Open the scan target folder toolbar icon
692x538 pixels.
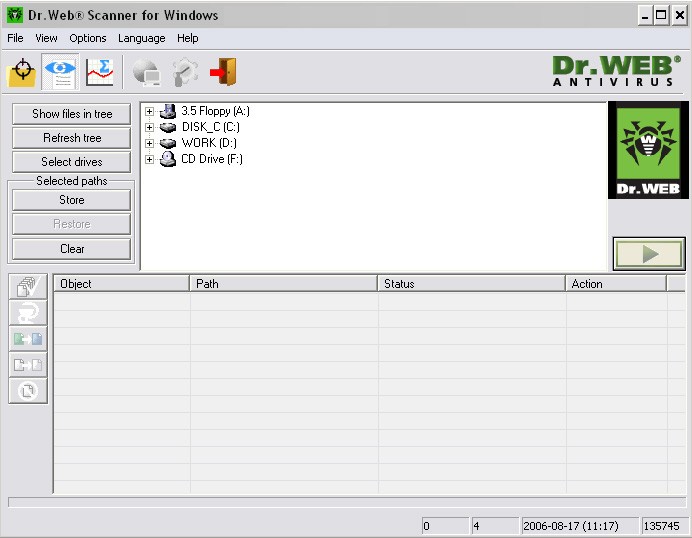tap(22, 72)
